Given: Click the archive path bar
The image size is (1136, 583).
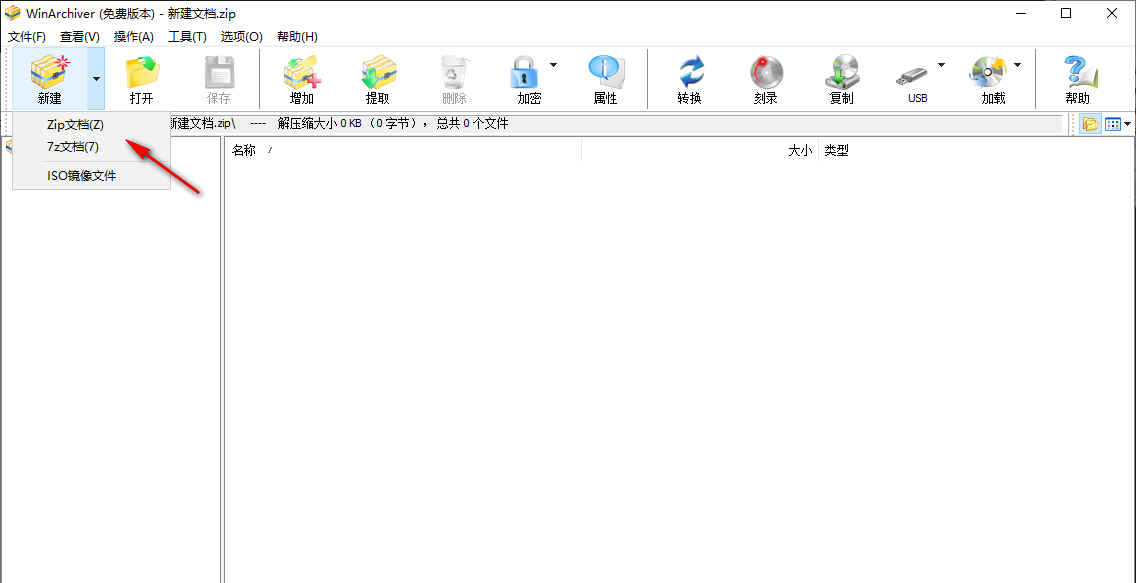Looking at the screenshot, I should (614, 124).
